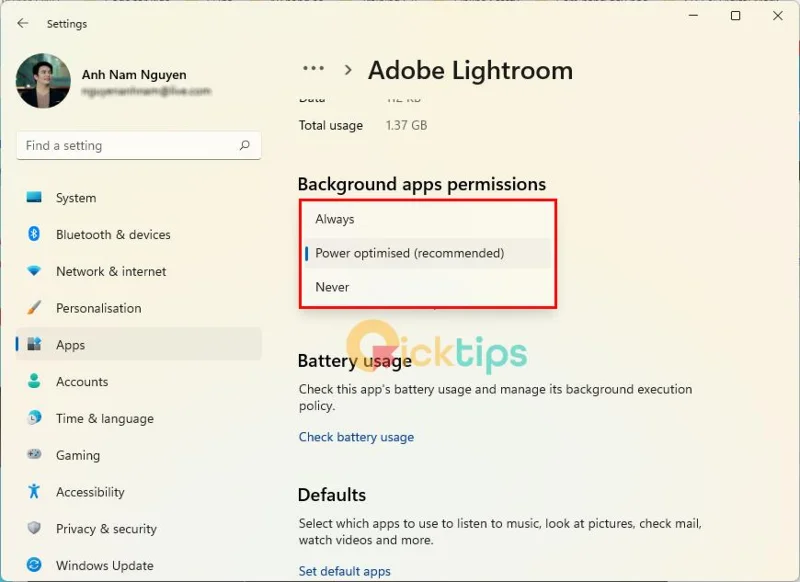The height and width of the screenshot is (582, 800).
Task: Click the Apps icon in sidebar
Action: (x=34, y=344)
